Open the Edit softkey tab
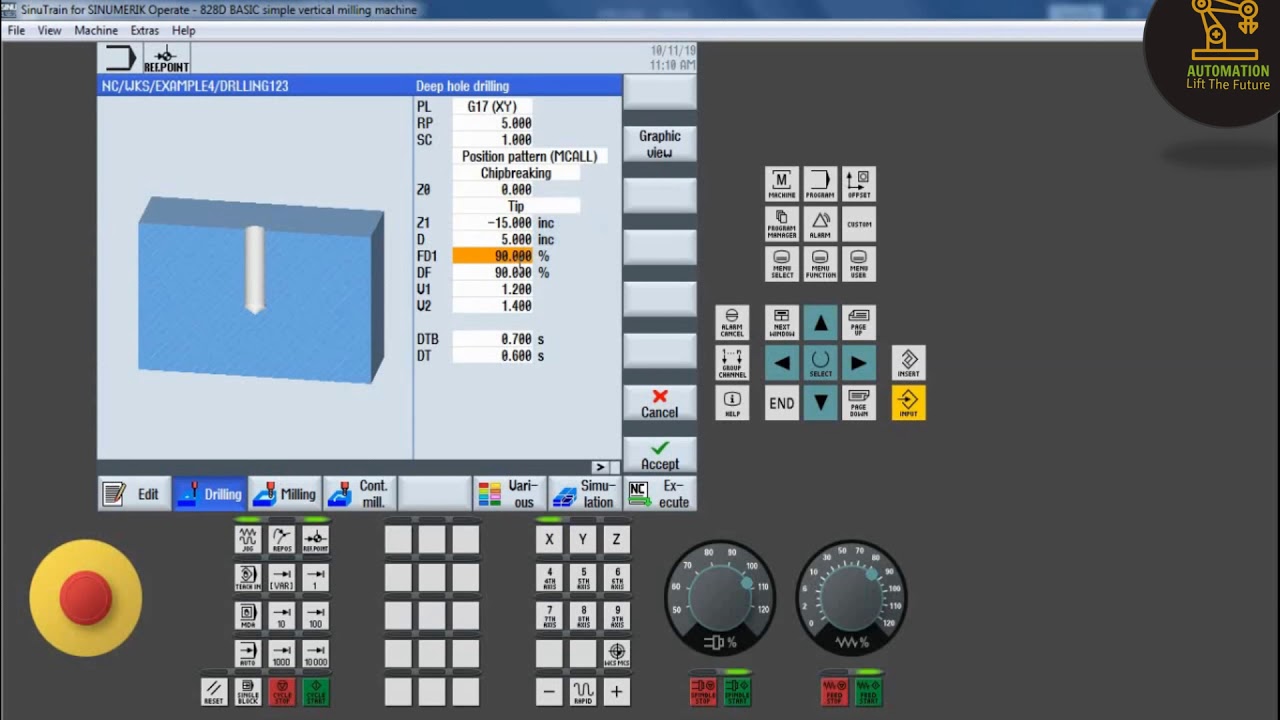Viewport: 1280px width, 720px height. (x=134, y=494)
